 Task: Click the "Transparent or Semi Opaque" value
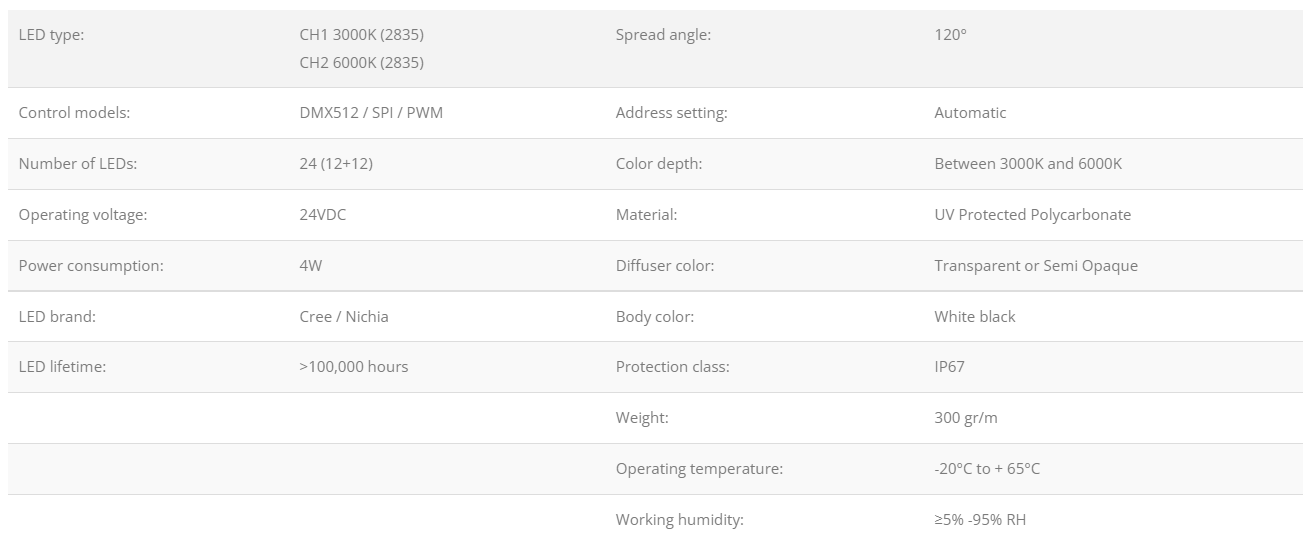[x=1036, y=266]
